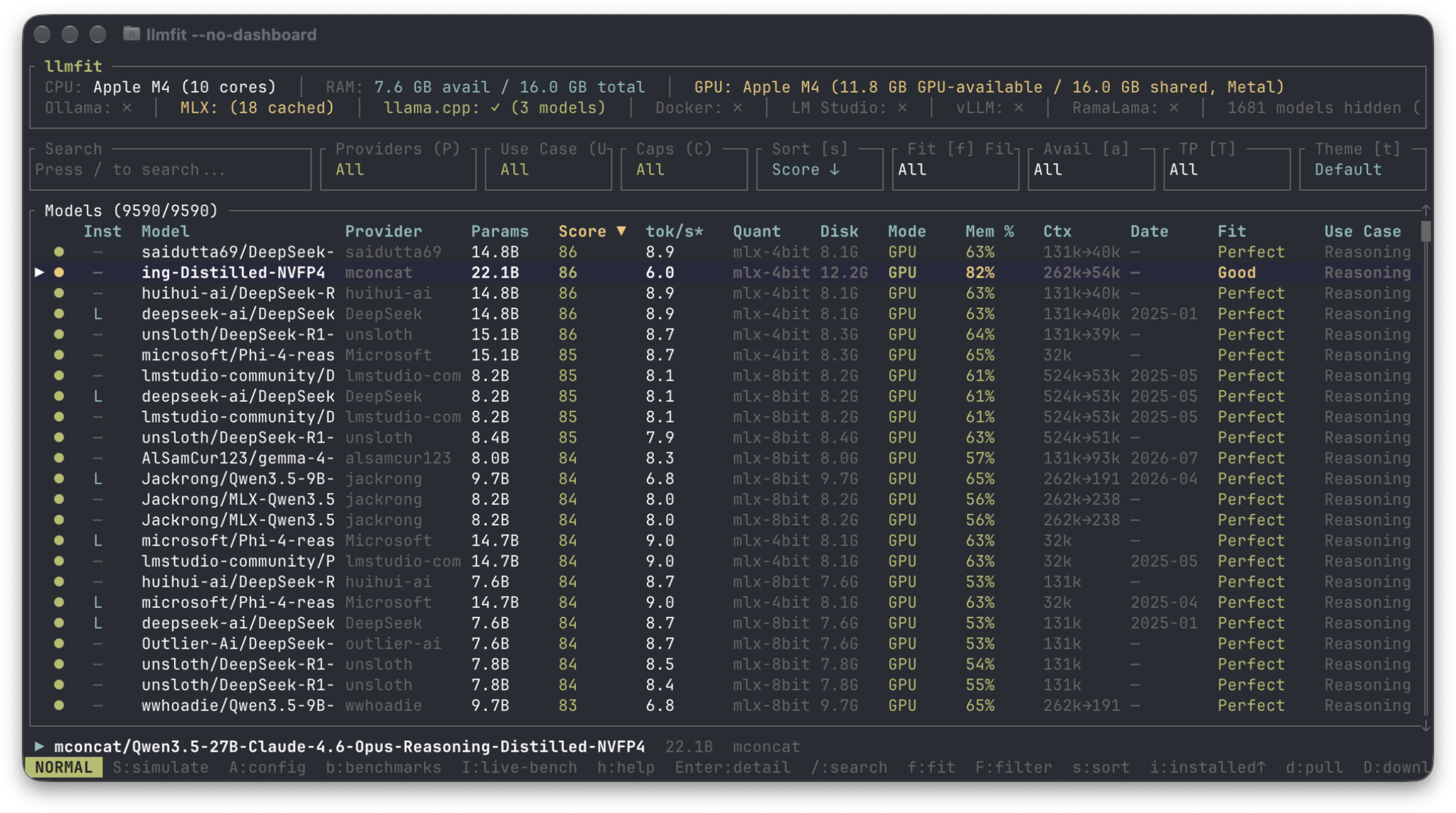The image size is (1456, 813).
Task: Open the Providers (P) filter
Action: pos(398,169)
